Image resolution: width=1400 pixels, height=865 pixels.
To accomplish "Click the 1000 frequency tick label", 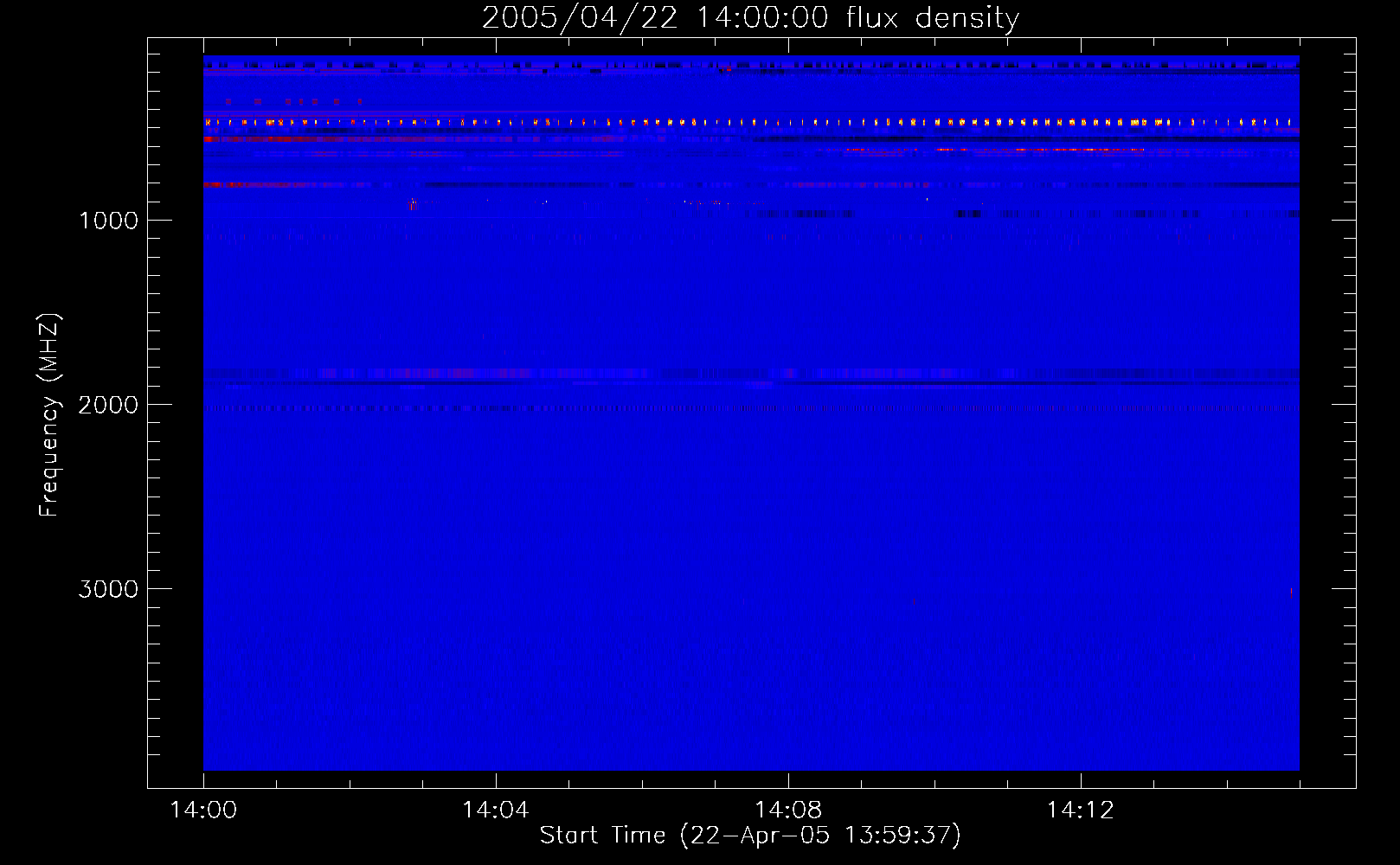I will pyautogui.click(x=108, y=221).
